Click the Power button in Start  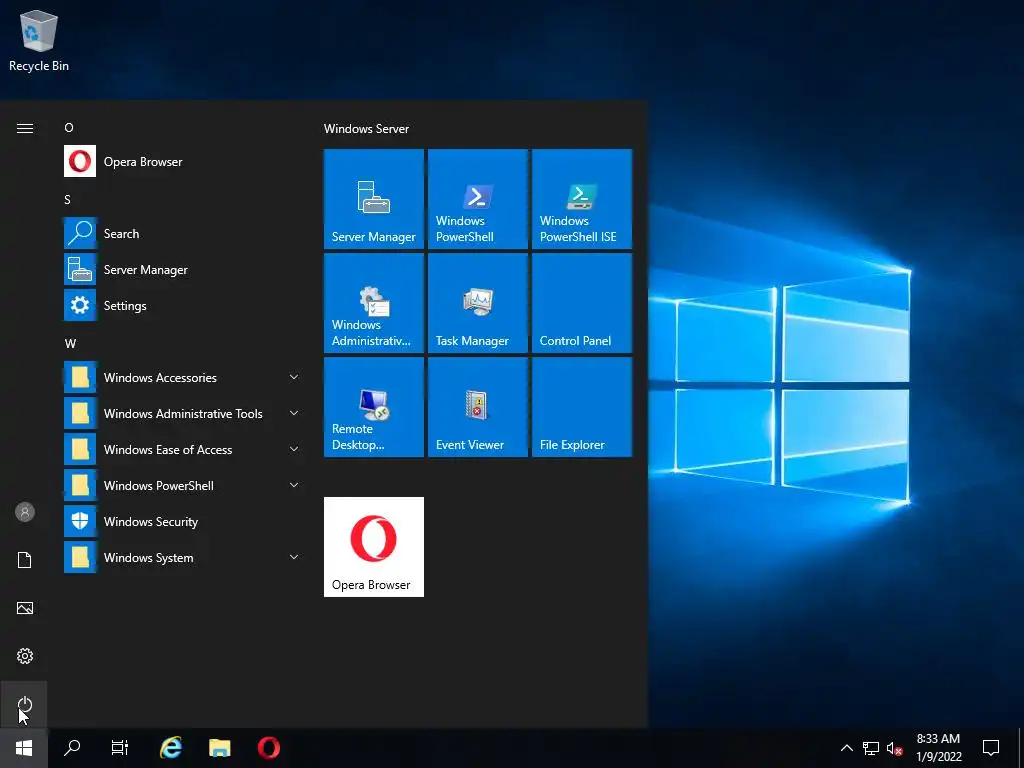click(25, 704)
